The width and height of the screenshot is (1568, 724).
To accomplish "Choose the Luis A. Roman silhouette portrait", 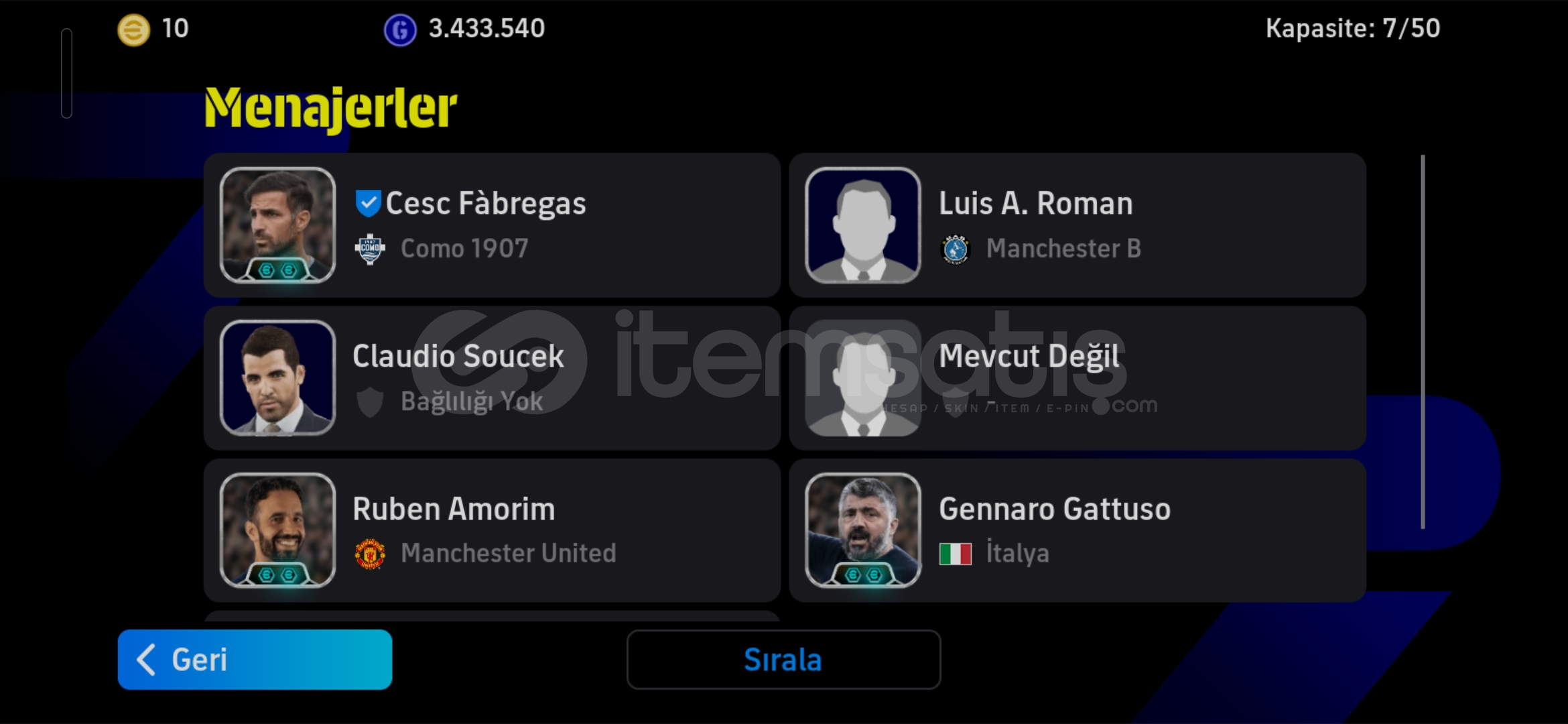I will coord(863,225).
